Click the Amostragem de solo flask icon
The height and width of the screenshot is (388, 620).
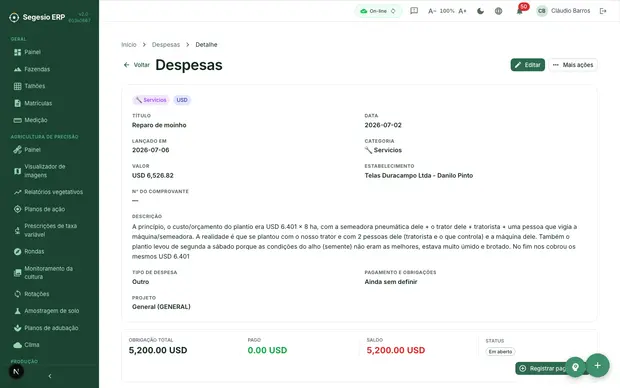pos(17,311)
